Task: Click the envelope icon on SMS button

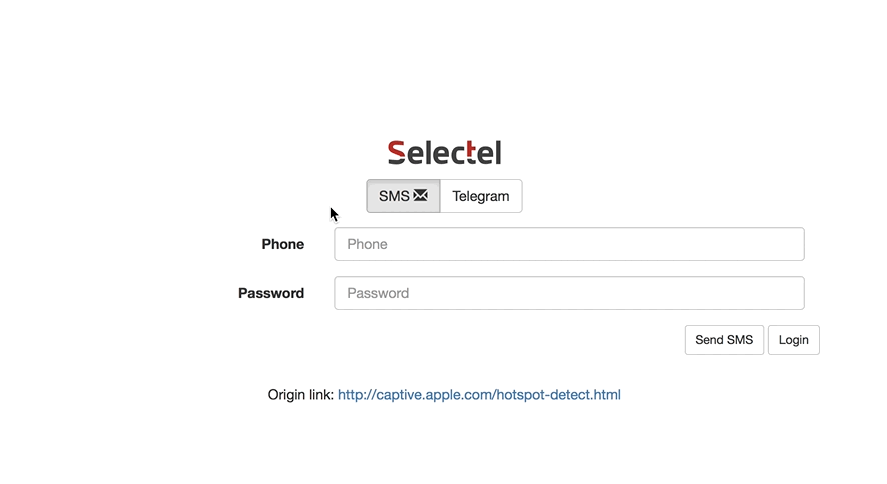Action: 421,196
